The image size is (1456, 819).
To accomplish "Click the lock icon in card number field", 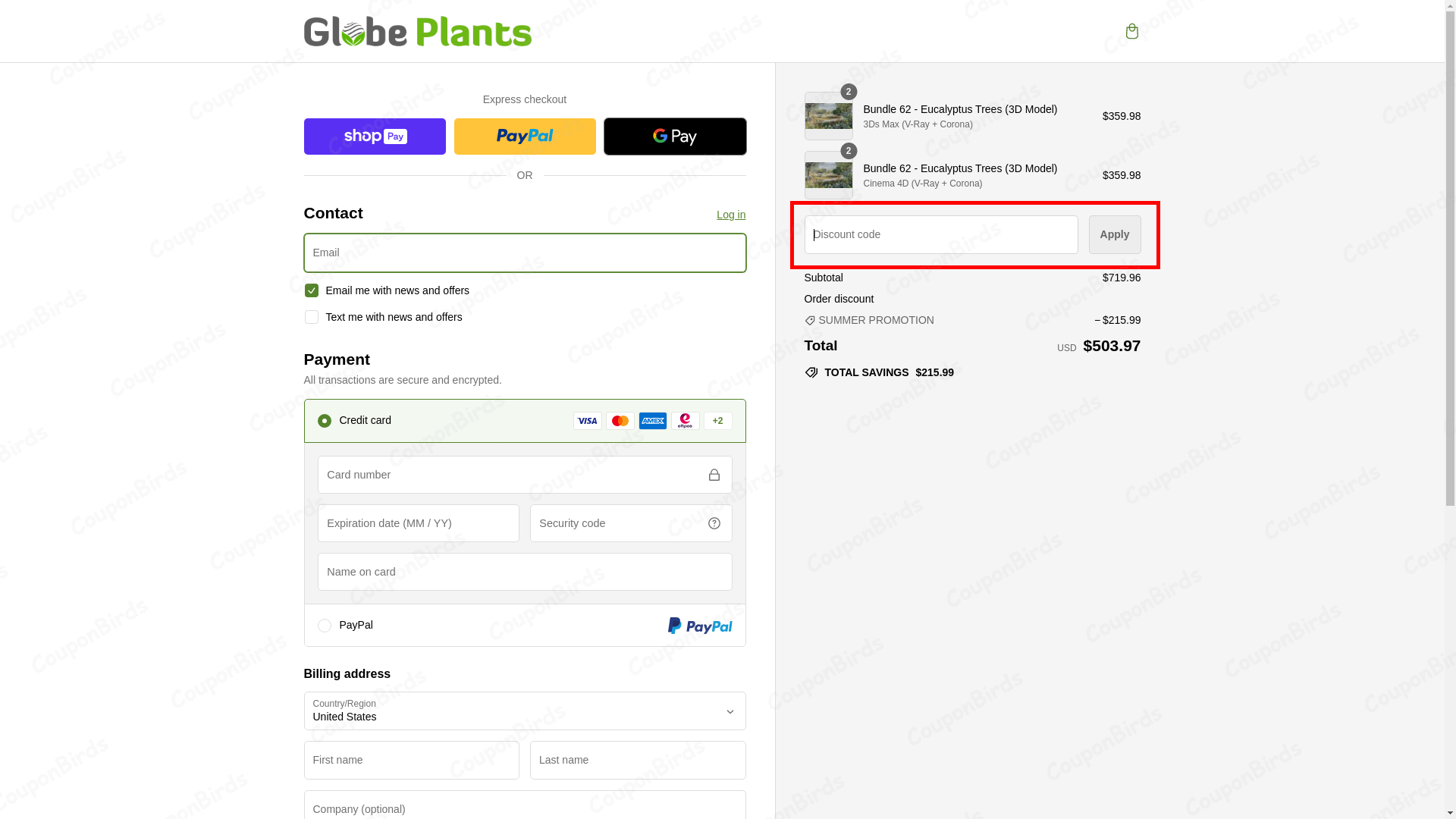I will 714,475.
